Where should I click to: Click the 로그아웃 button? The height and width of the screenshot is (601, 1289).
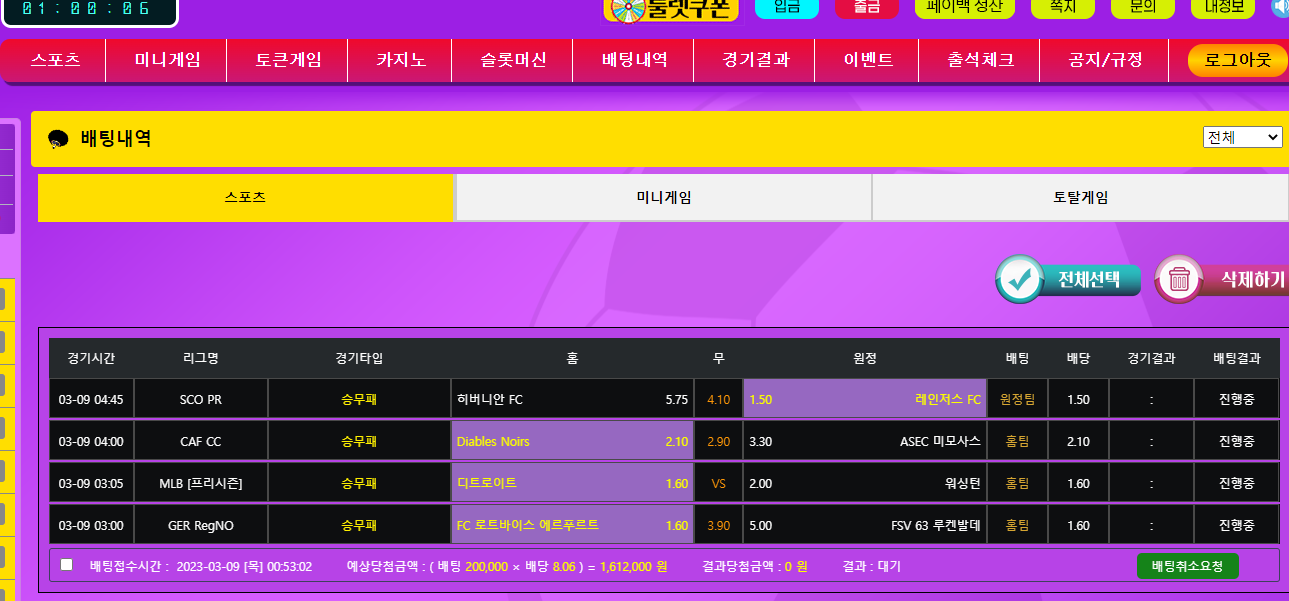pyautogui.click(x=1237, y=60)
